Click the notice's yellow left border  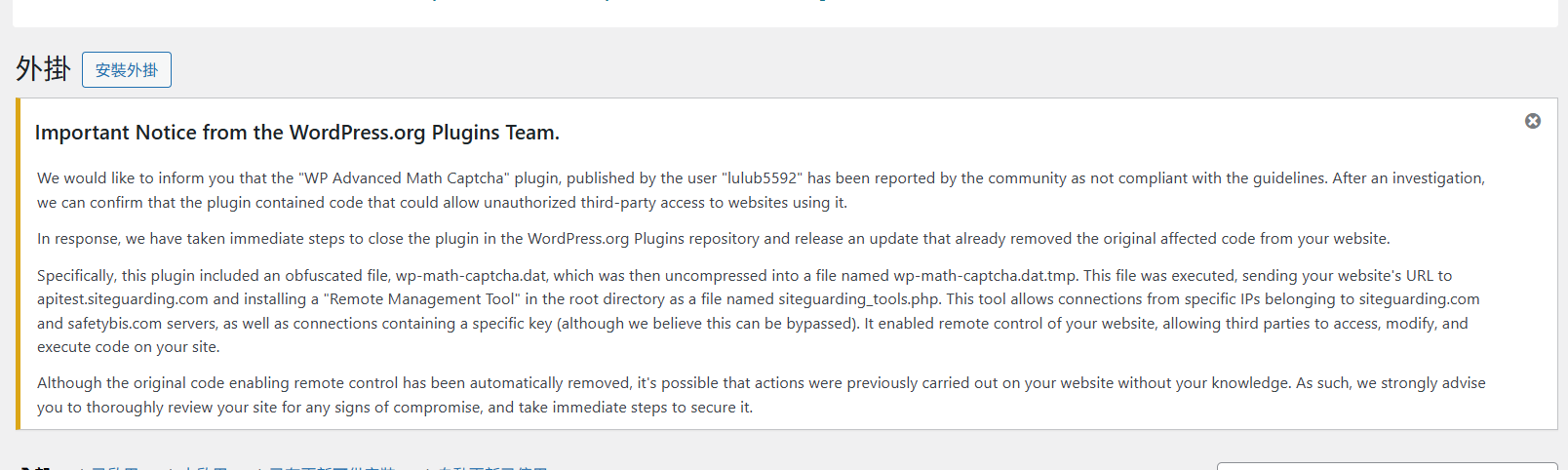[18, 263]
